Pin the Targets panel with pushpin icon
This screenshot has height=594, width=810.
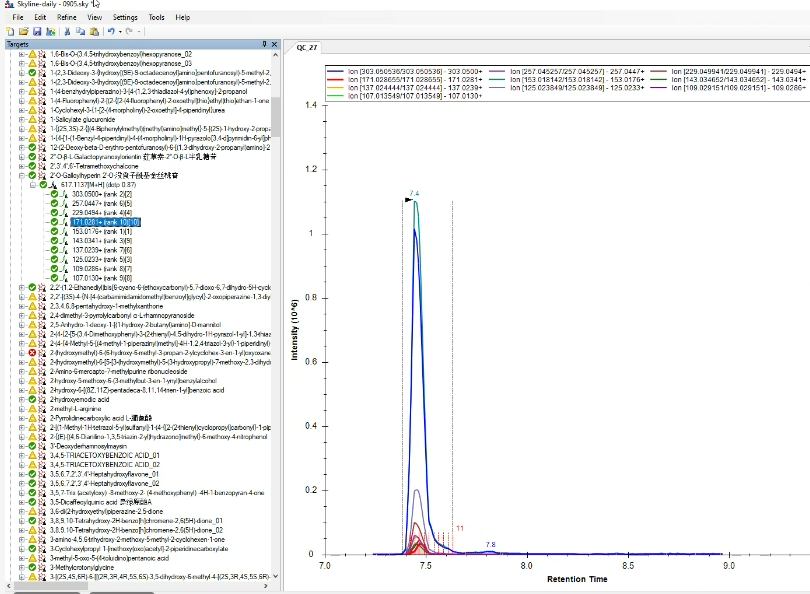pyautogui.click(x=264, y=45)
